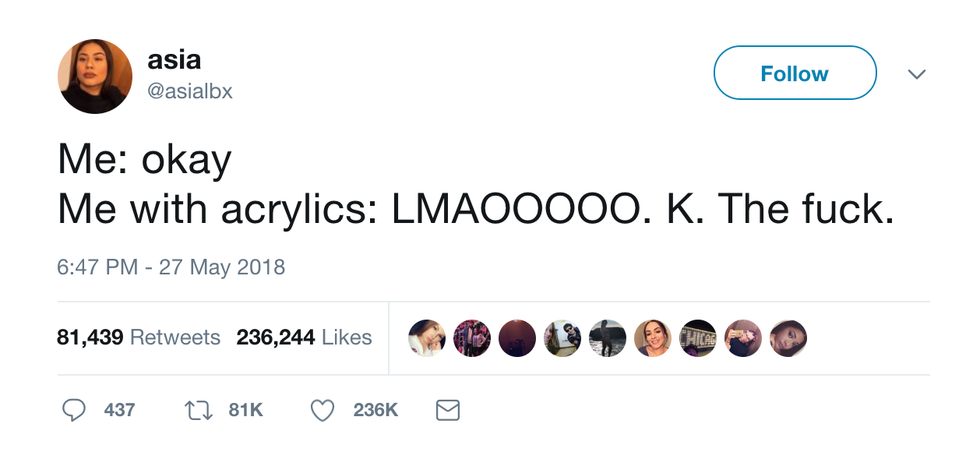Click the reply speech bubble icon
The image size is (980, 460).
74,409
